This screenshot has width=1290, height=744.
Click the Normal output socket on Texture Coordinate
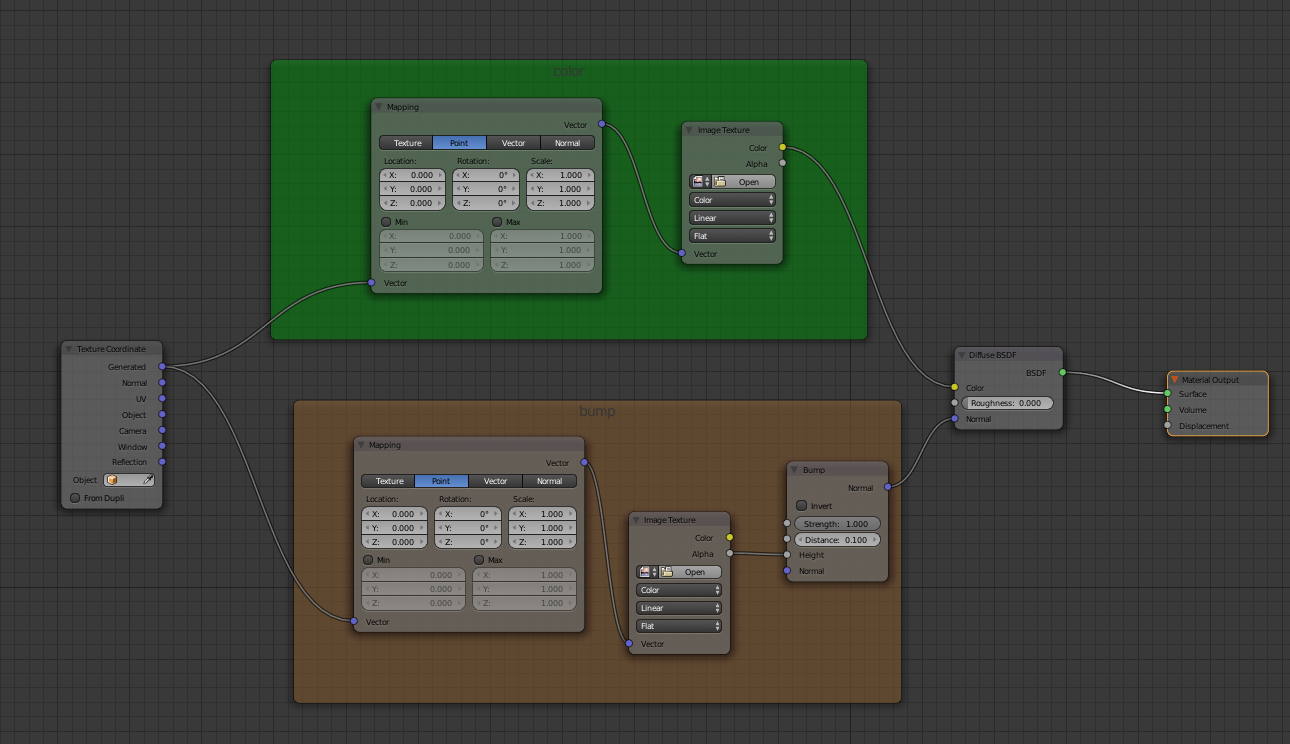pyautogui.click(x=162, y=383)
